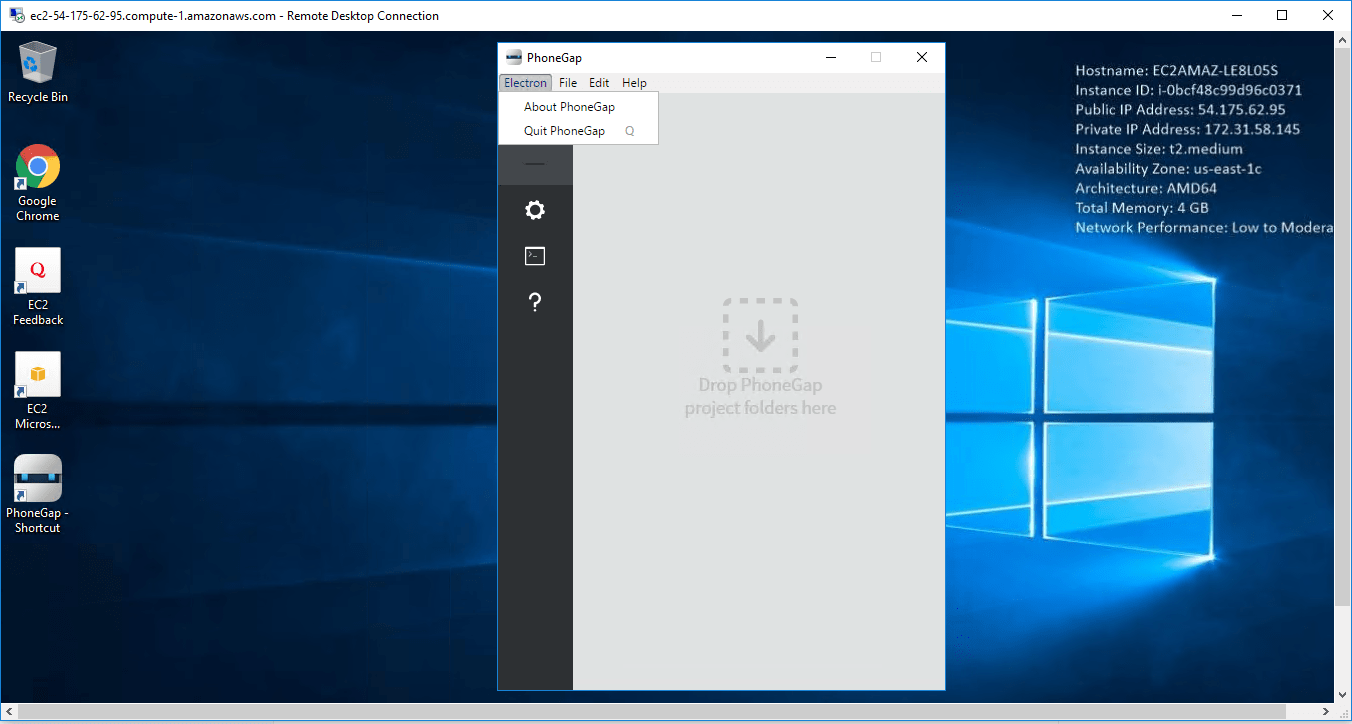
Task: Choose About PhoneGap from the menu
Action: pos(569,107)
